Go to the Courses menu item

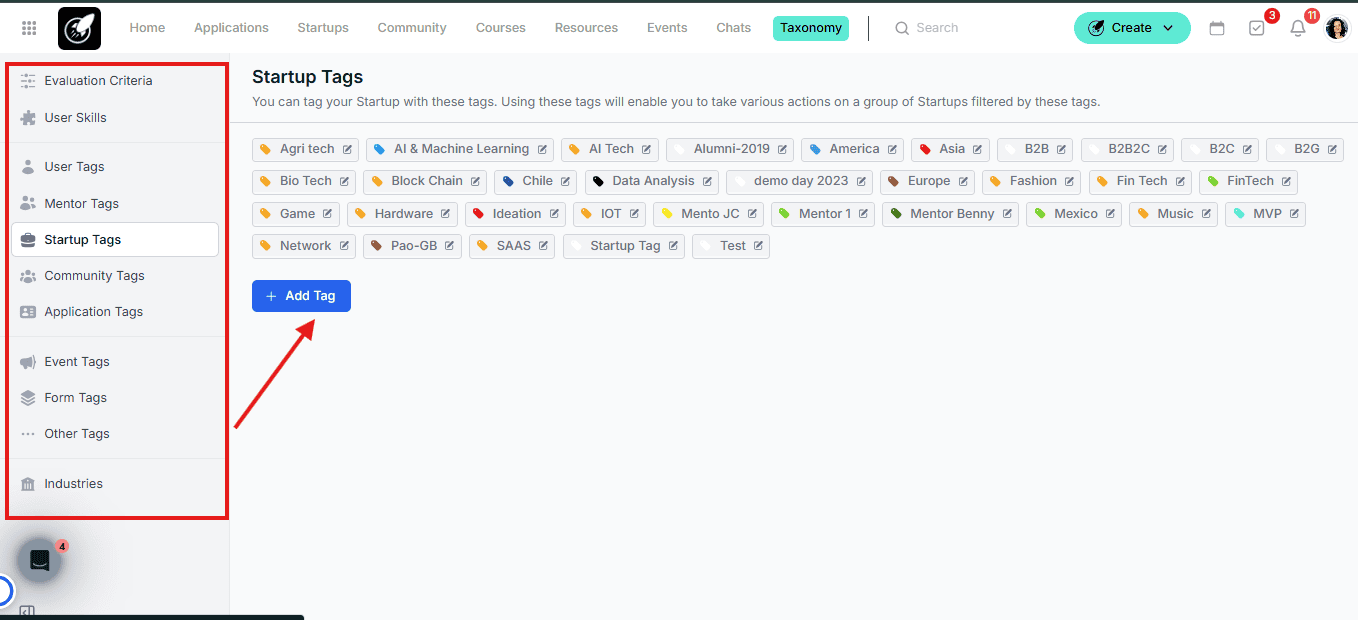(x=501, y=28)
